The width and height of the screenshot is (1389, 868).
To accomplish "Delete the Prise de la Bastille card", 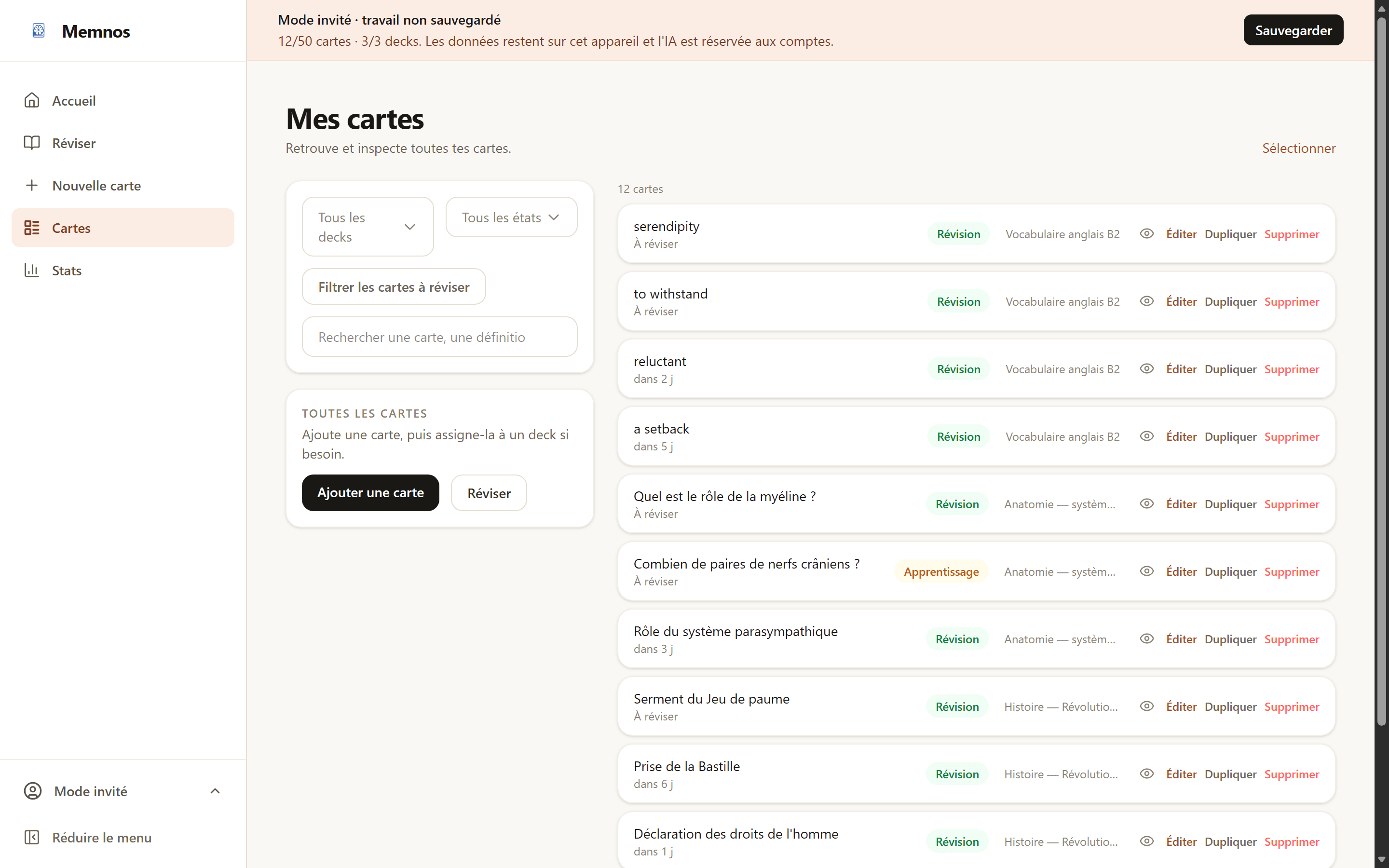I will pyautogui.click(x=1292, y=774).
